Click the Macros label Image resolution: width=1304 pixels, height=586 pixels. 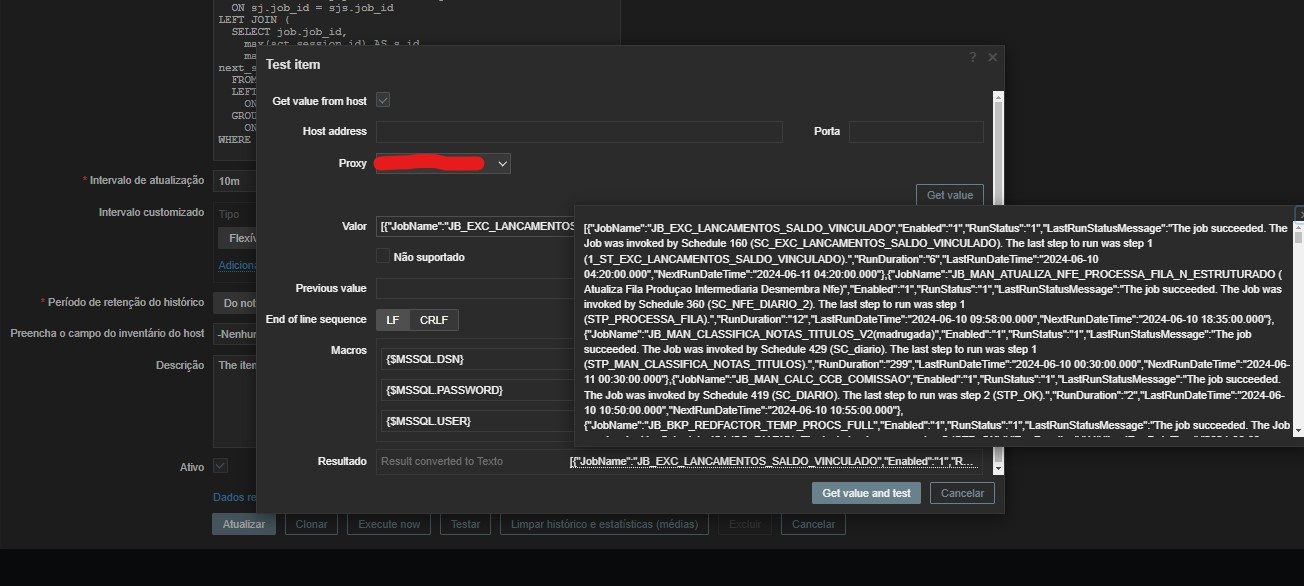pos(349,350)
